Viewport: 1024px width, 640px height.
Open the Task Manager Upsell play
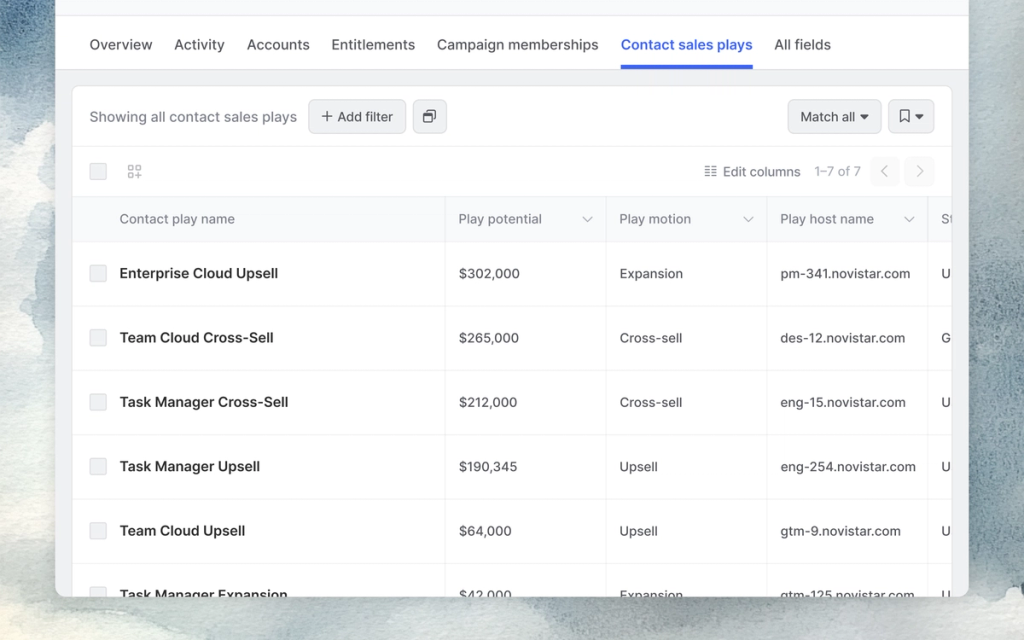point(189,466)
